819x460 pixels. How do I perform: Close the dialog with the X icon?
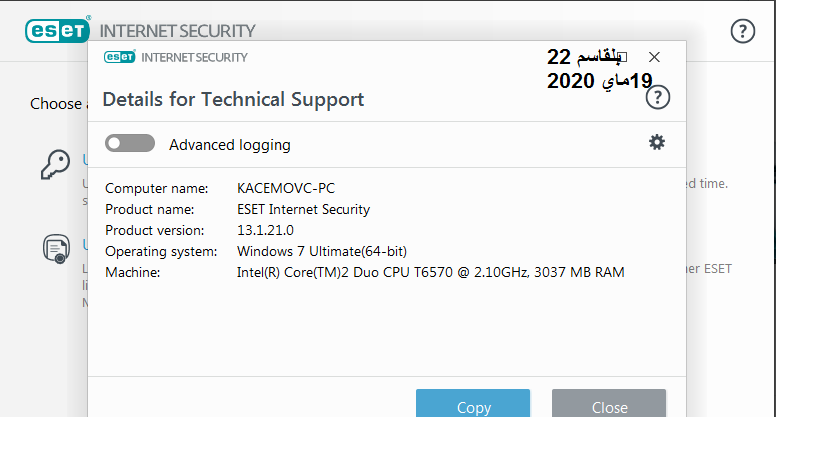coord(654,57)
